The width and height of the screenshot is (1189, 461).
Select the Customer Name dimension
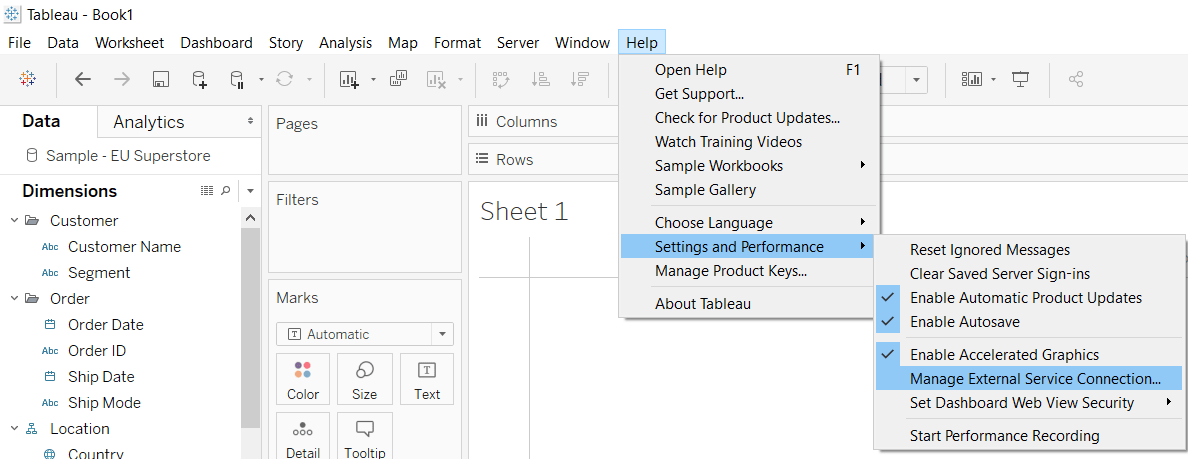[124, 247]
